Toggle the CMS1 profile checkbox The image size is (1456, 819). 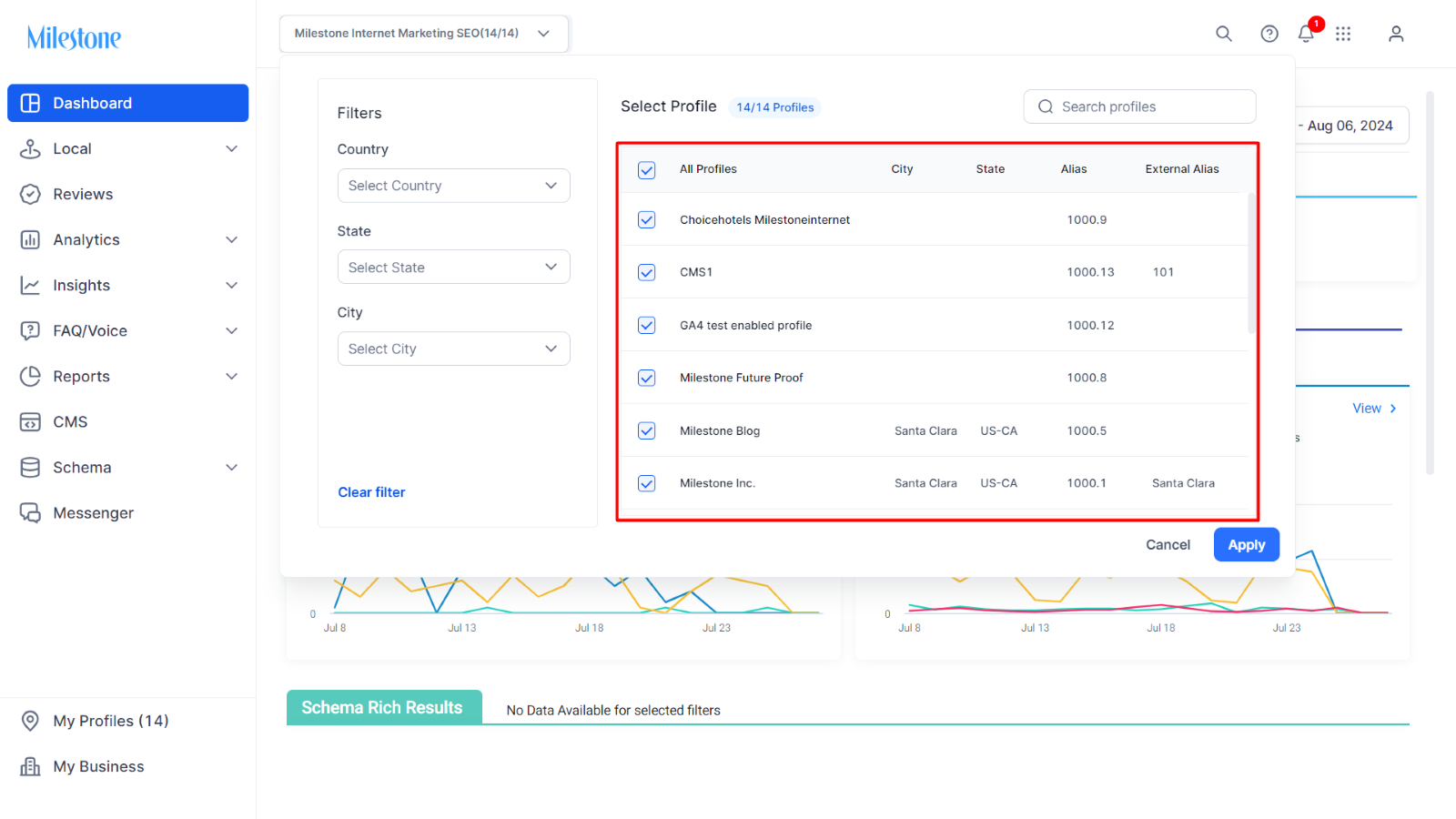[x=647, y=272]
